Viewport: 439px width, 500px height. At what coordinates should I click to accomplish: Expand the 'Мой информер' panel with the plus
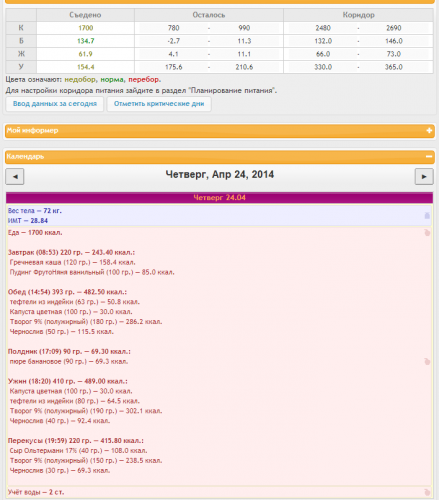(x=429, y=131)
